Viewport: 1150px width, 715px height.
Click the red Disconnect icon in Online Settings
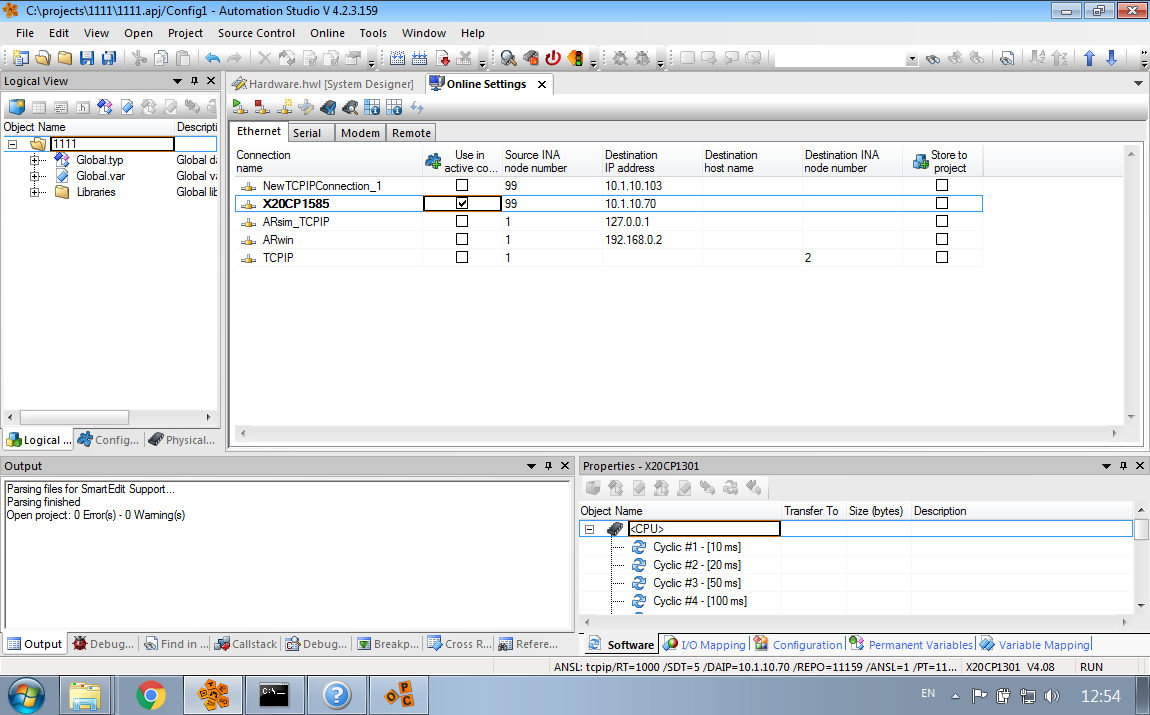(262, 108)
